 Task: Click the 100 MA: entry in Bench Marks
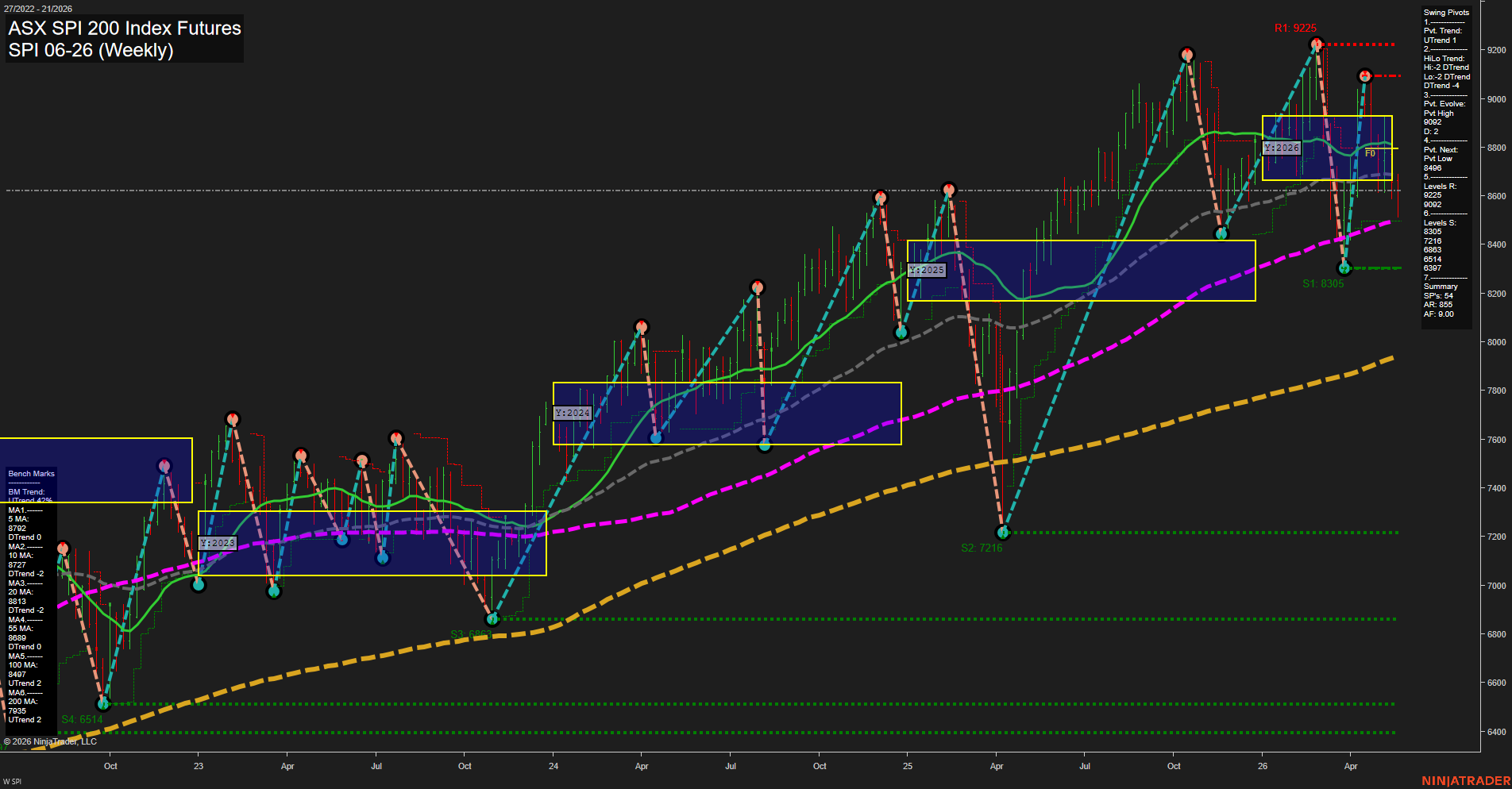pos(23,665)
